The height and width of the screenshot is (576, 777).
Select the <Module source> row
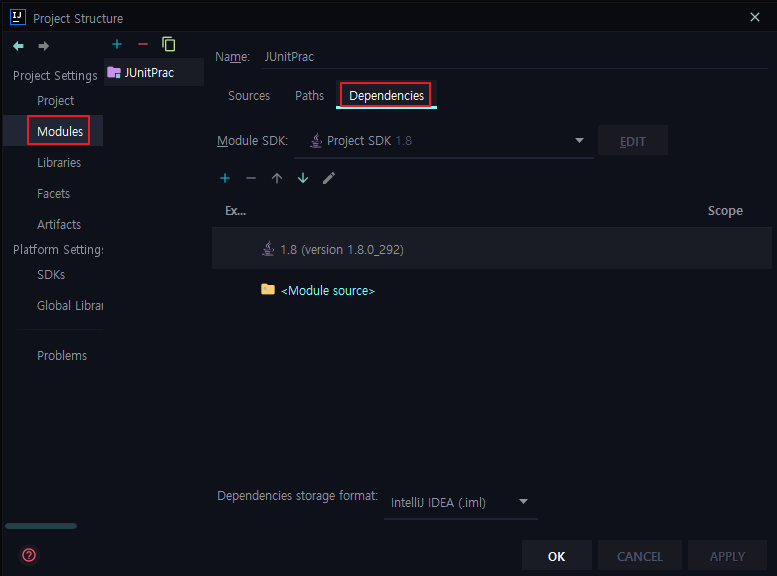point(492,290)
